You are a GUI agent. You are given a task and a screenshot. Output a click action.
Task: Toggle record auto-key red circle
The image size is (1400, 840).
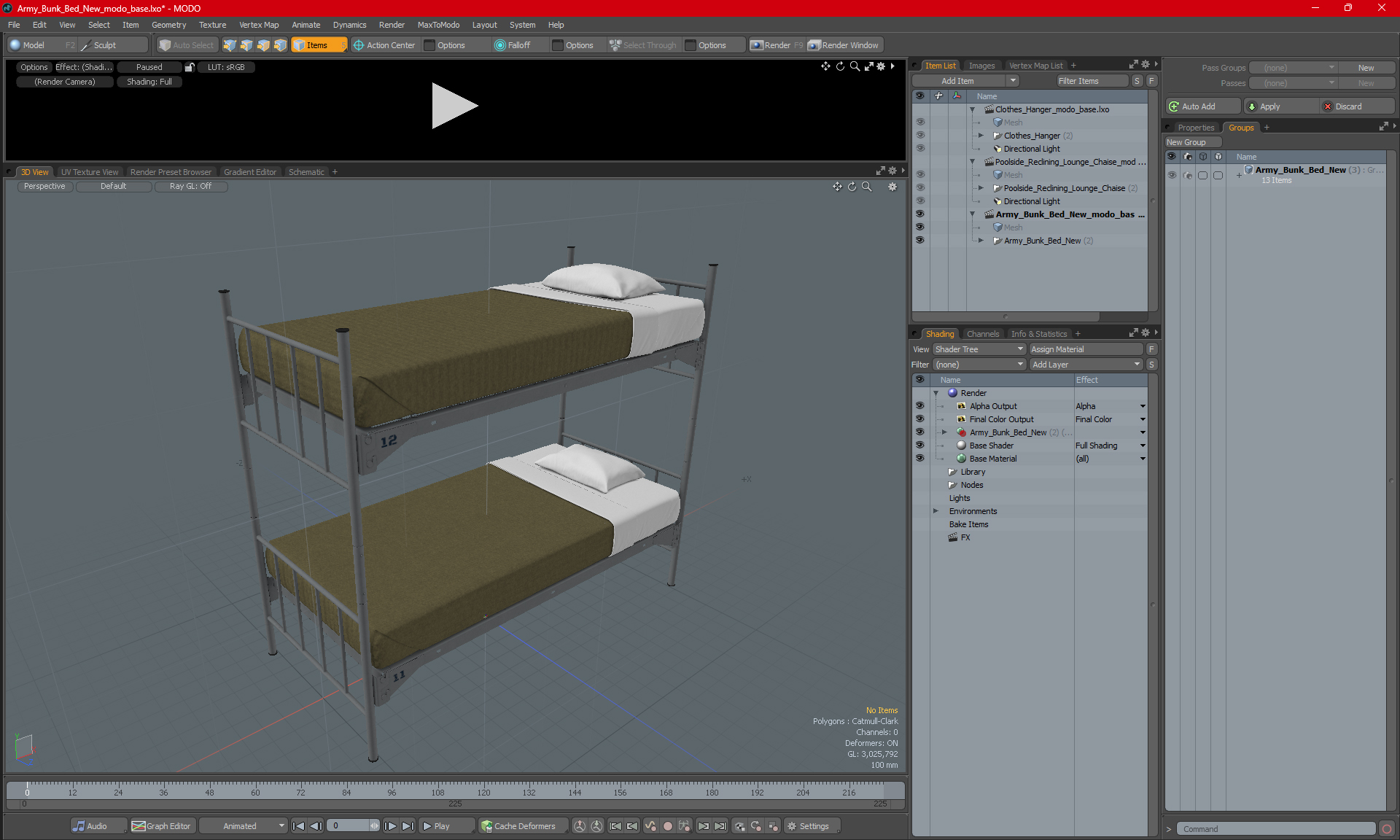coord(667,826)
